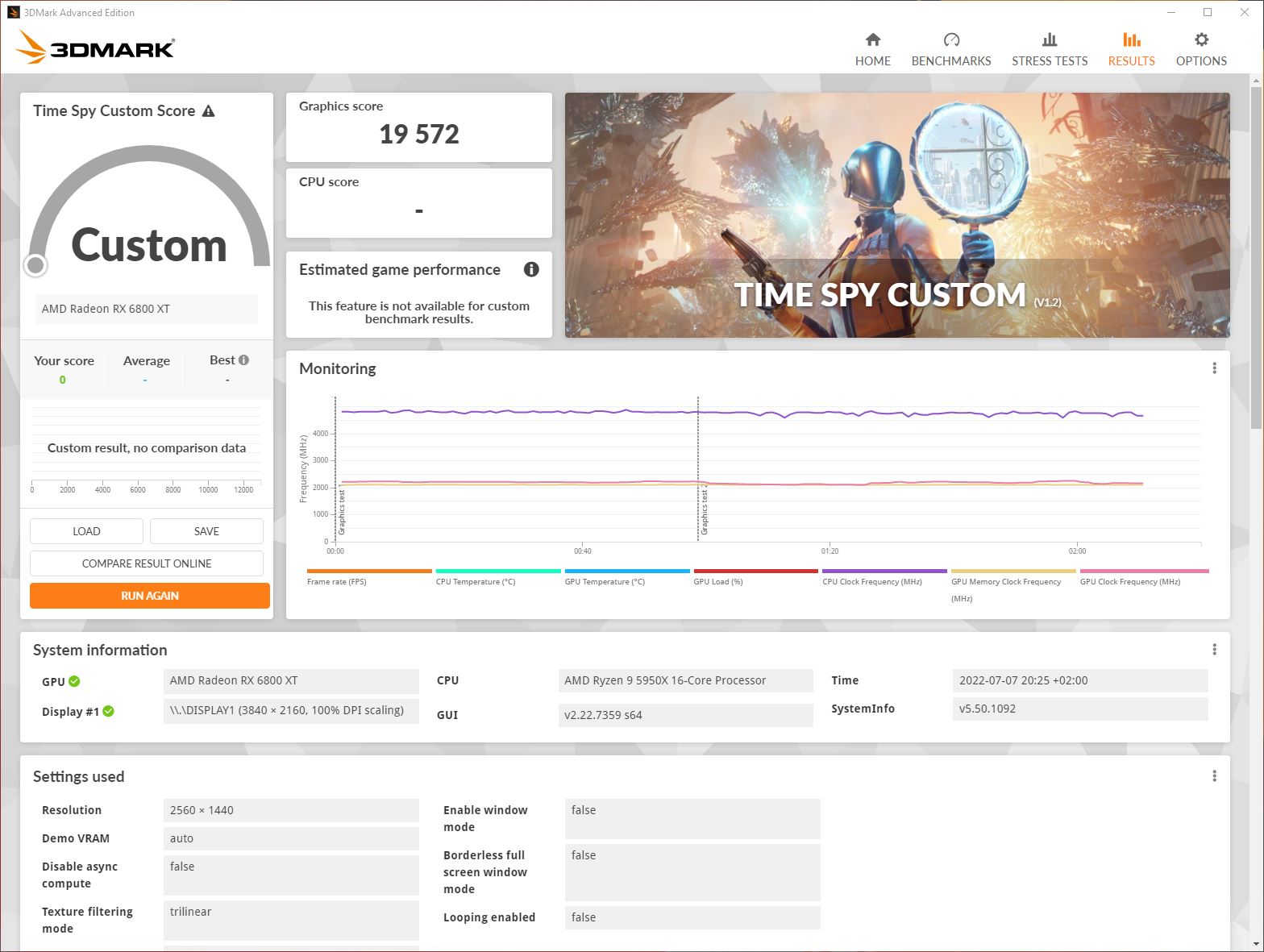Click the green check icon next to GPU
The height and width of the screenshot is (952, 1264).
[x=74, y=681]
